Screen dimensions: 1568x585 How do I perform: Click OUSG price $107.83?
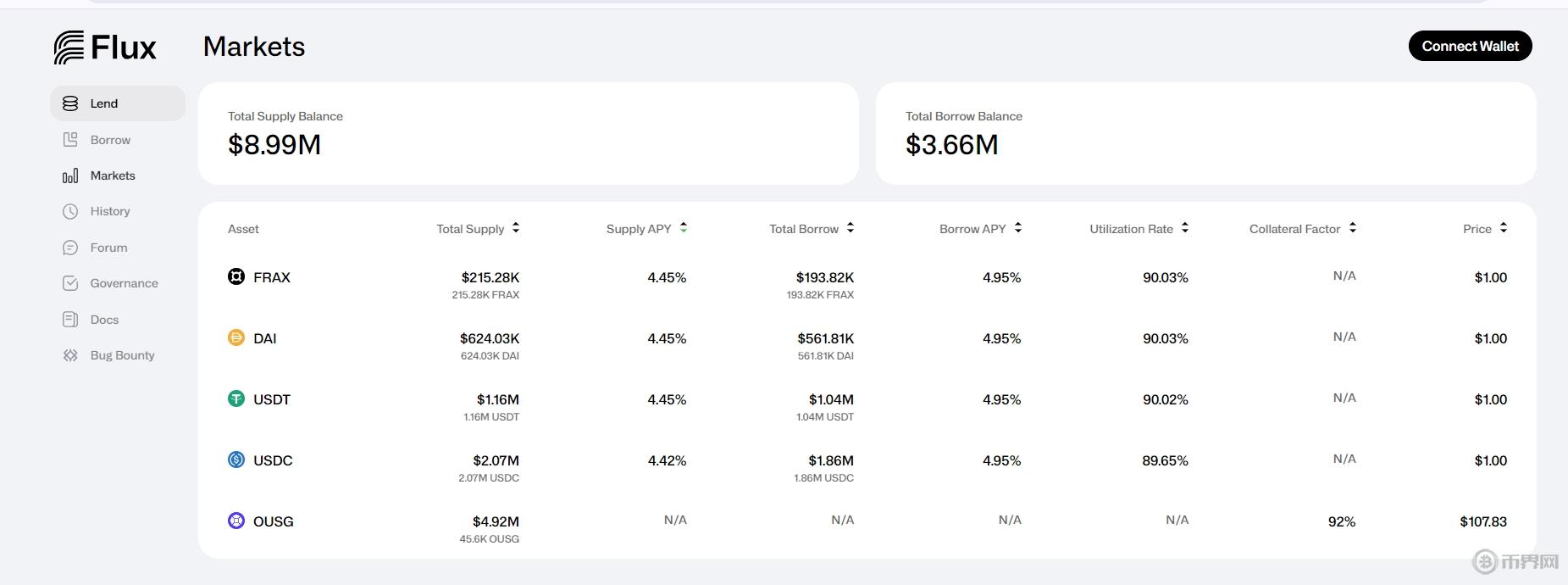[x=1483, y=521]
